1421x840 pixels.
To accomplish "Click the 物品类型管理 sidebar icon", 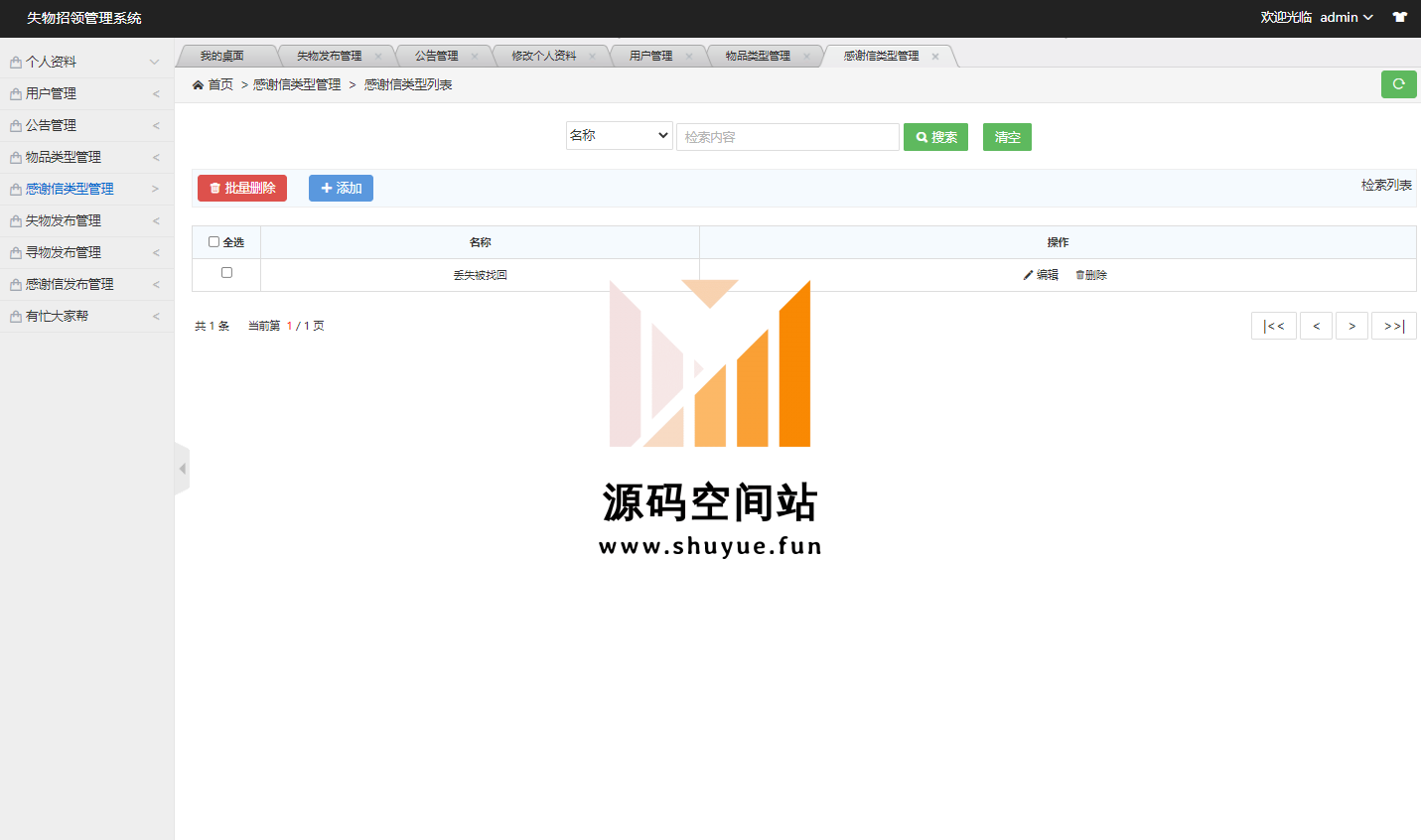I will pos(16,158).
